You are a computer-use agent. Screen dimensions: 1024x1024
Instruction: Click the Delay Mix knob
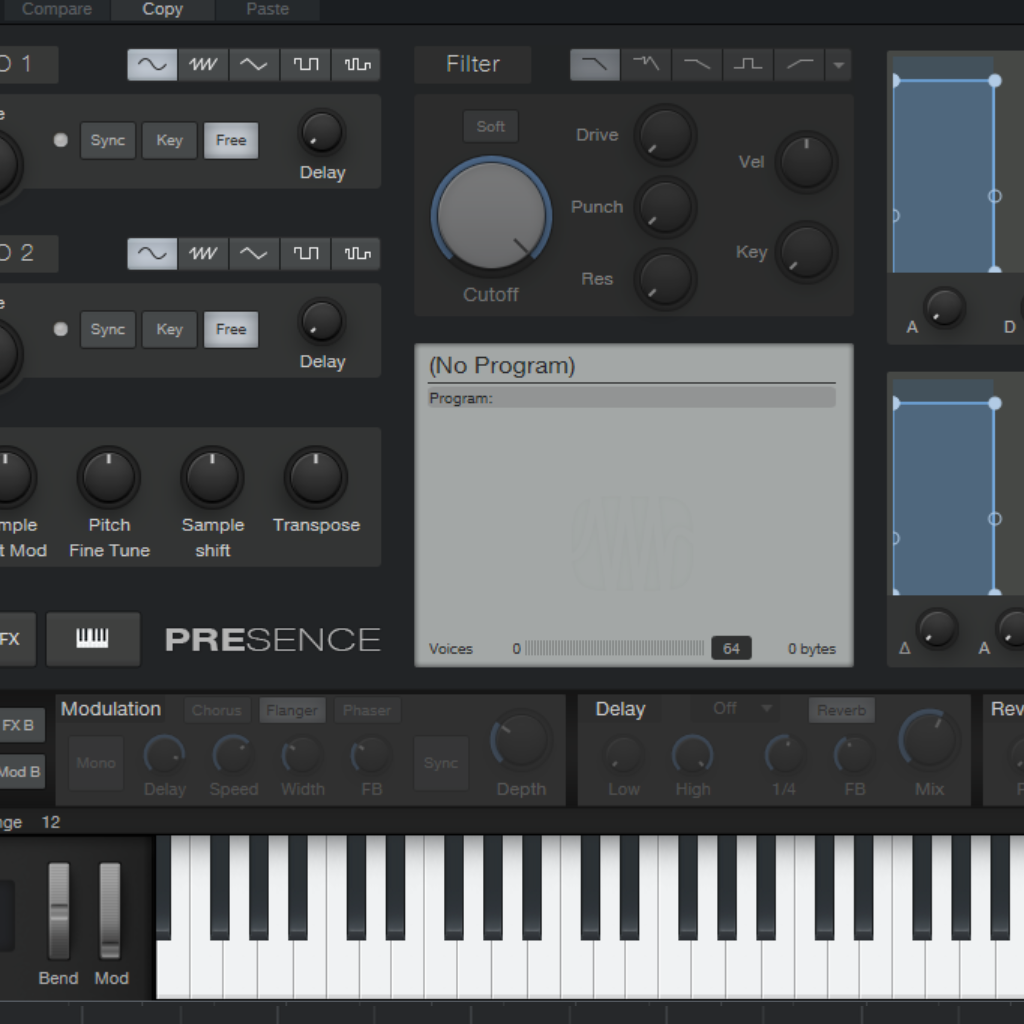929,741
